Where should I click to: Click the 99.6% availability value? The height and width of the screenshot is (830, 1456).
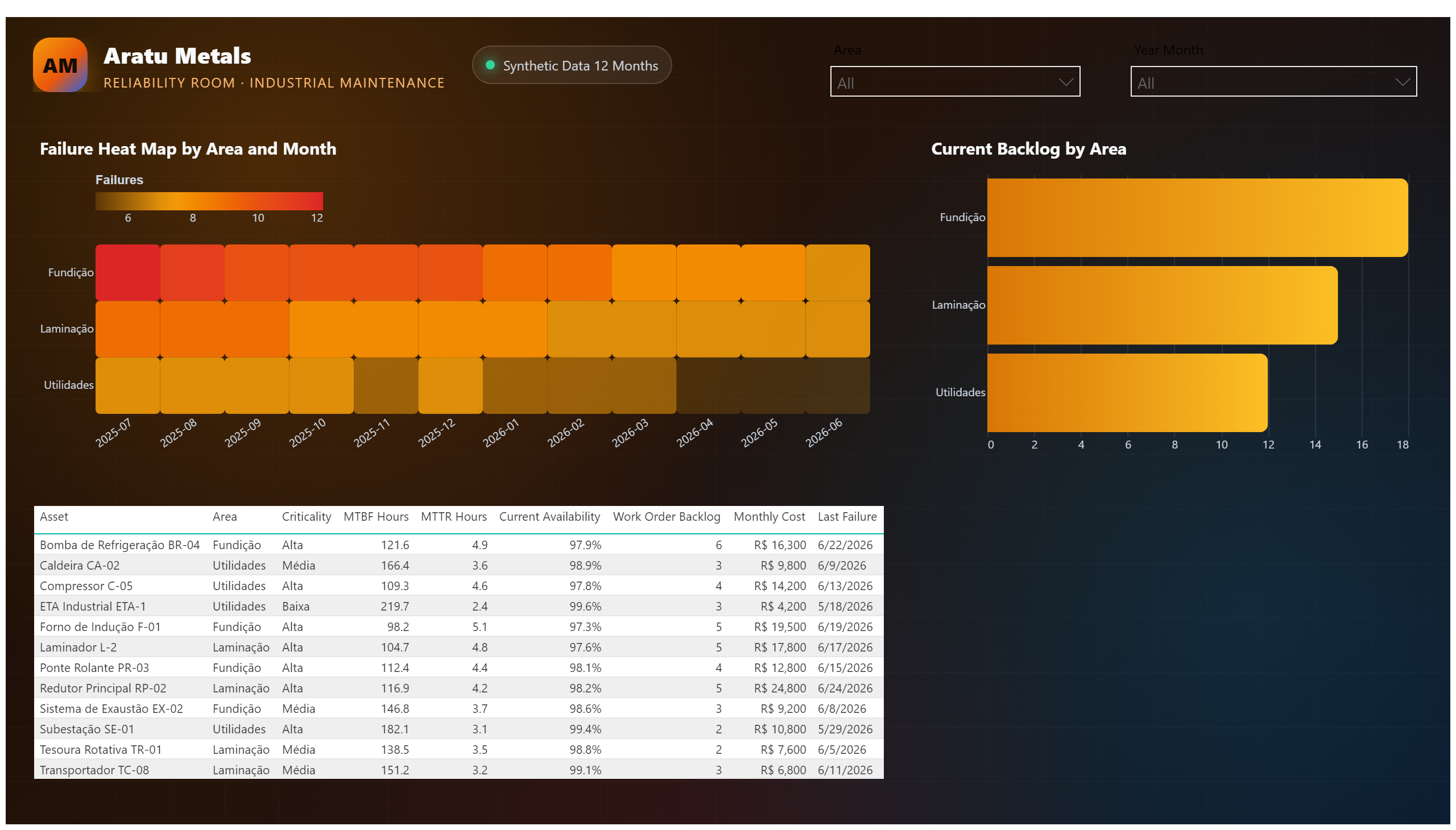point(585,607)
